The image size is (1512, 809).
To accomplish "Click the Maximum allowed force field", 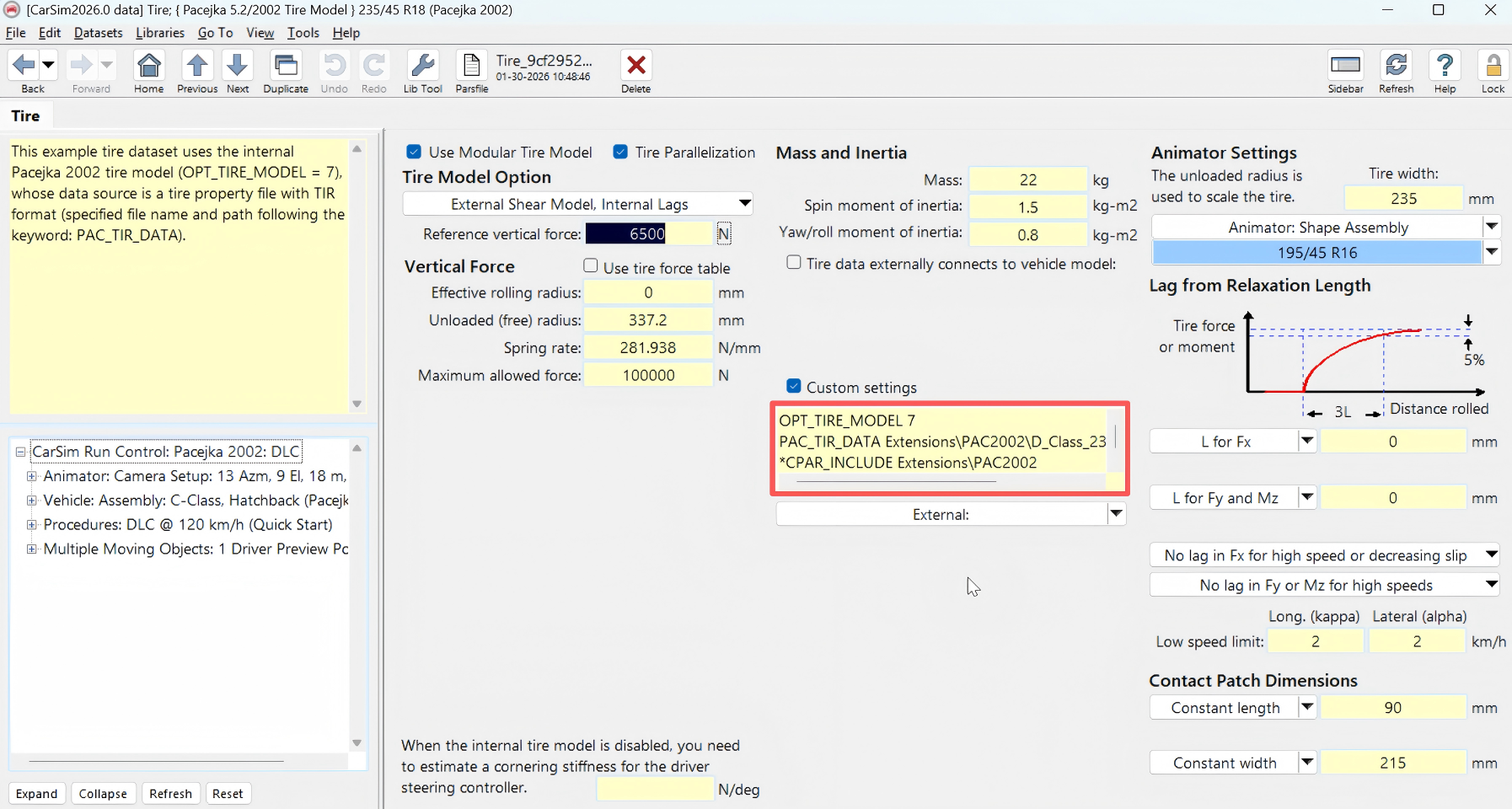I will [648, 375].
